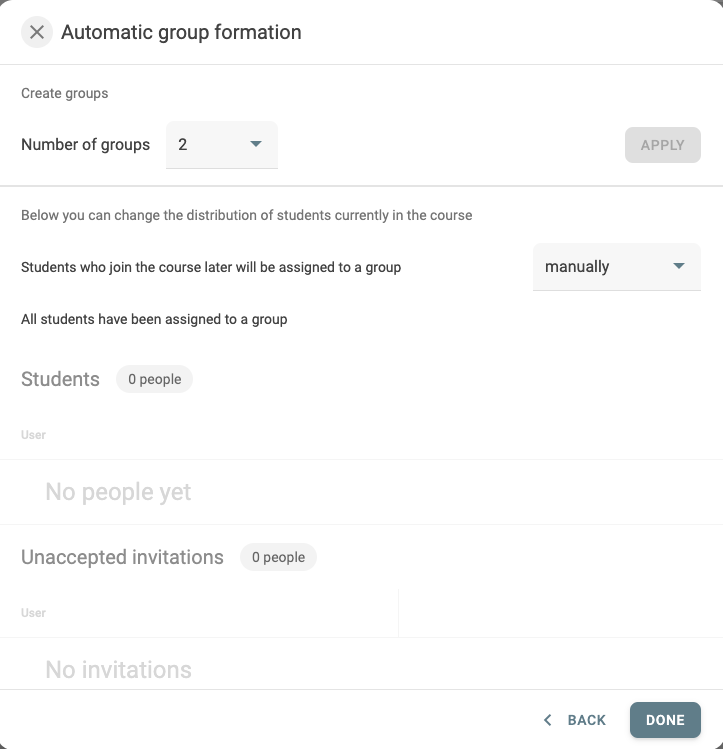Screen dimensions: 723x749
Task: Confirm by clicking DONE
Action: click(665, 720)
